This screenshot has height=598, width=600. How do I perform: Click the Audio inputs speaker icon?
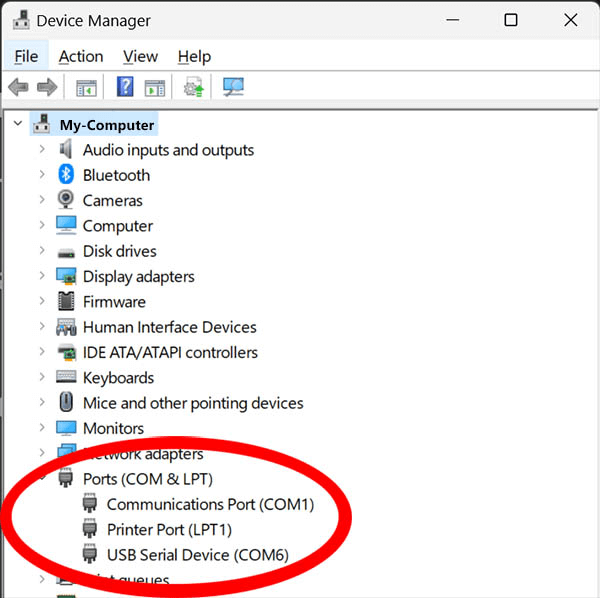coord(66,149)
